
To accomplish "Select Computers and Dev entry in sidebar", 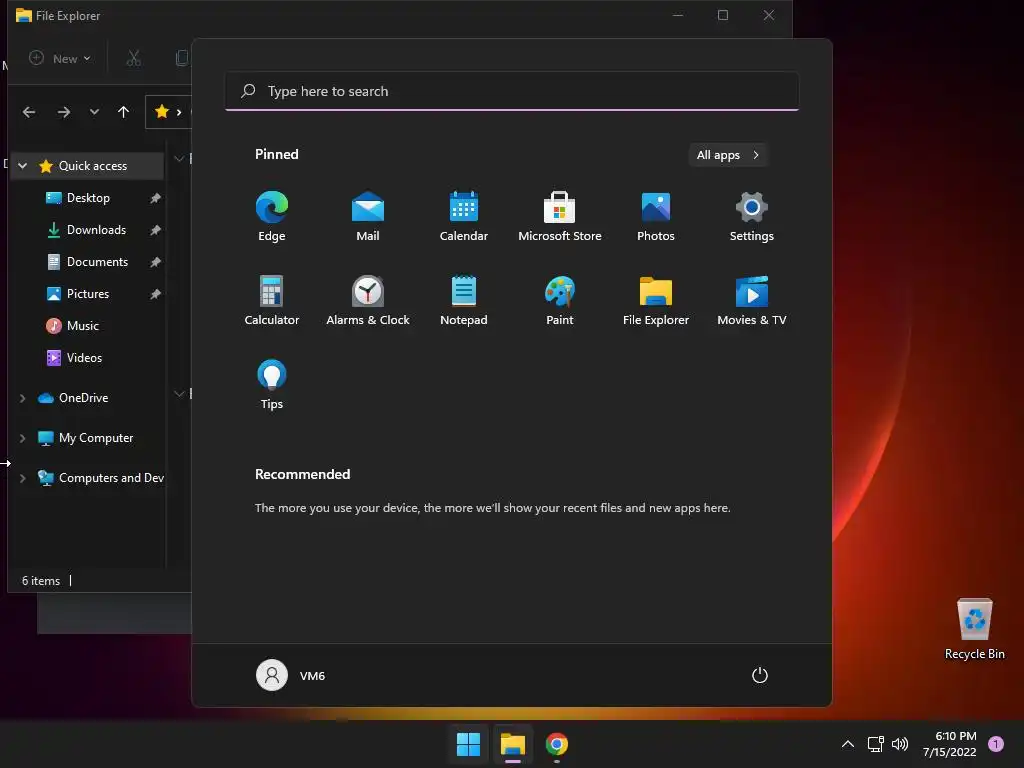I will point(111,478).
